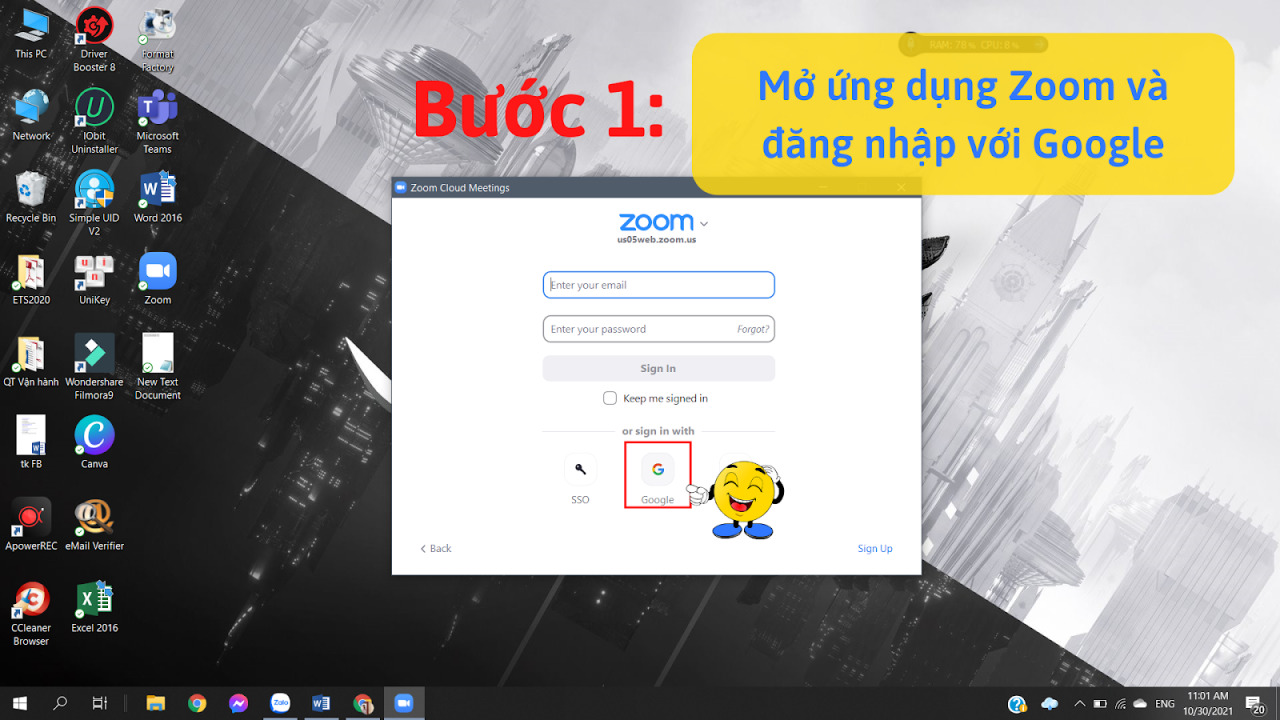Enable the Keep me signed in checkbox
The width and height of the screenshot is (1280, 720).
(x=609, y=397)
